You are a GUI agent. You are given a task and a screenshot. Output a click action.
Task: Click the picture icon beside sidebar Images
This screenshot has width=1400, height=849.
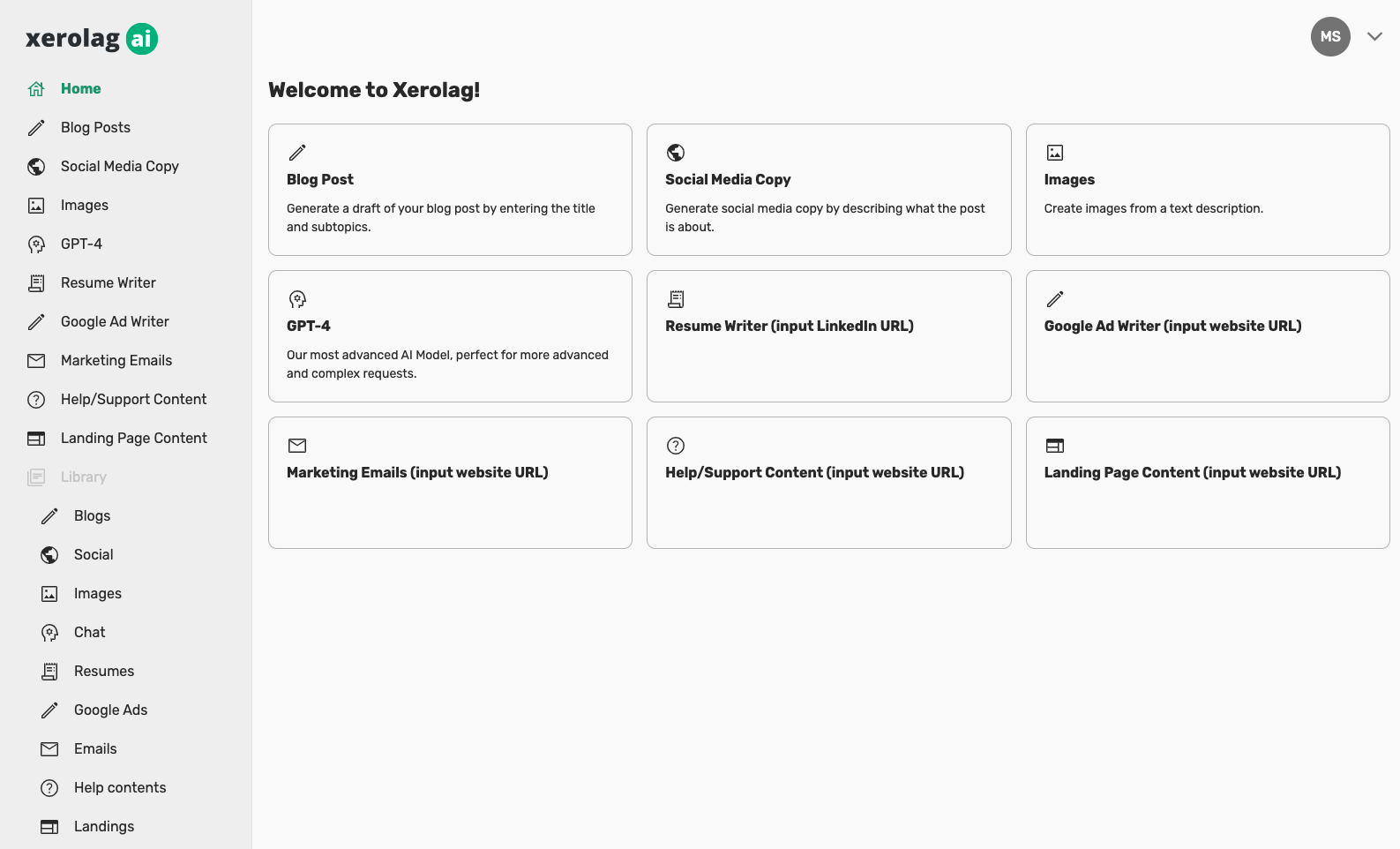(x=36, y=206)
